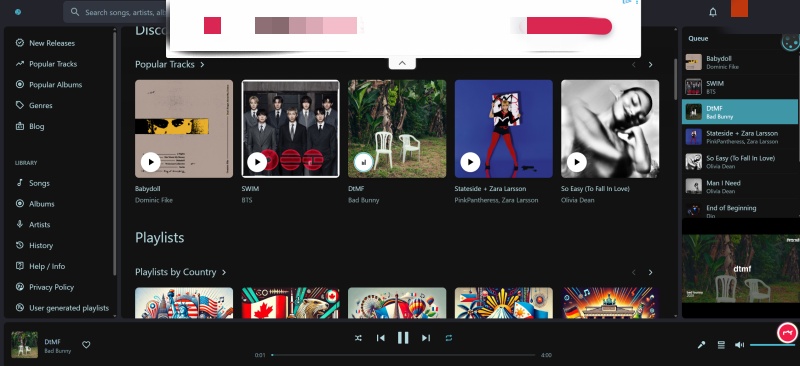The height and width of the screenshot is (366, 800).
Task: Open notifications bell in top bar
Action: 713,12
